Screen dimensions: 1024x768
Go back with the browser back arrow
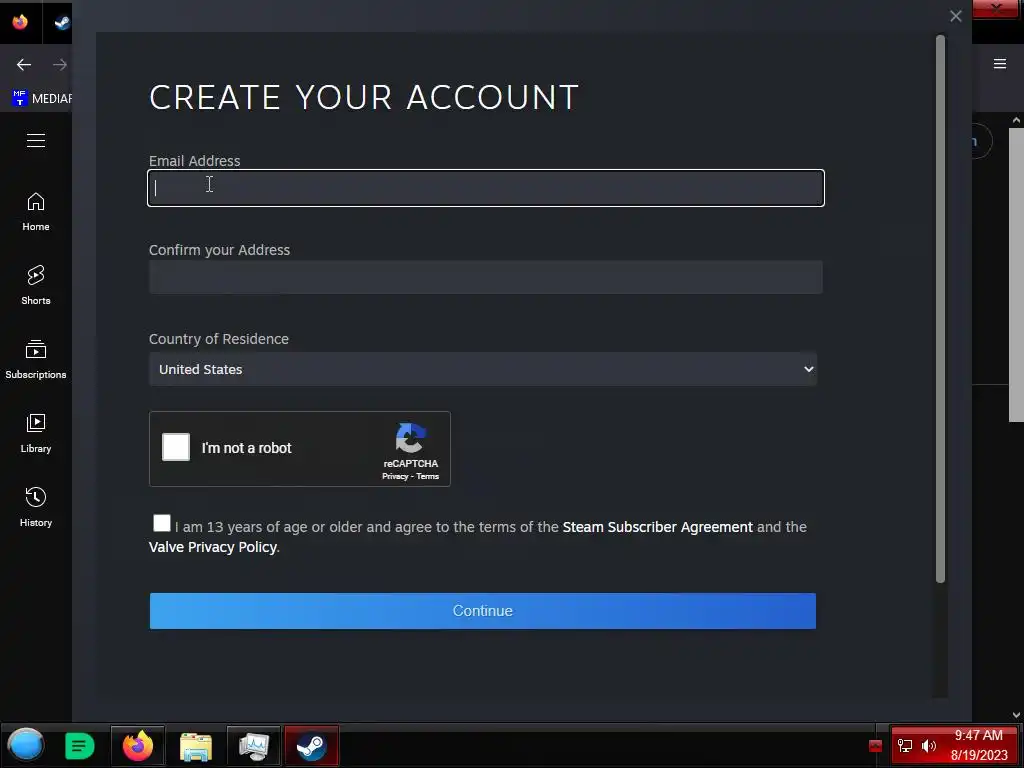click(x=24, y=64)
